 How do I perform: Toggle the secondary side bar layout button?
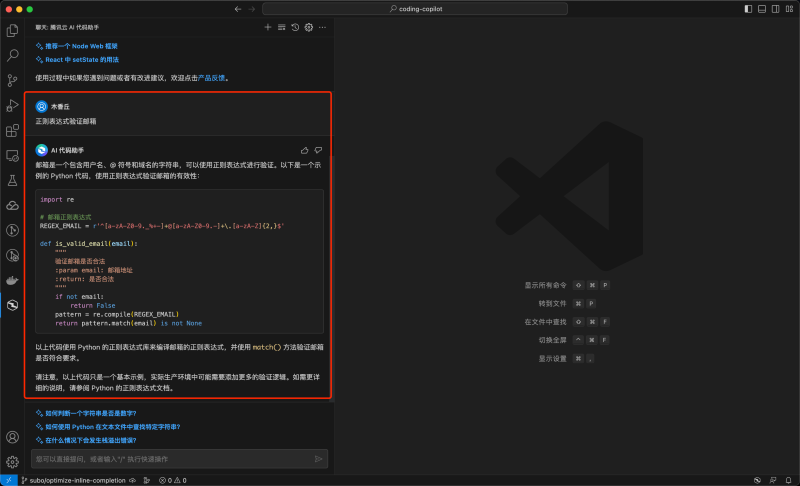click(776, 9)
